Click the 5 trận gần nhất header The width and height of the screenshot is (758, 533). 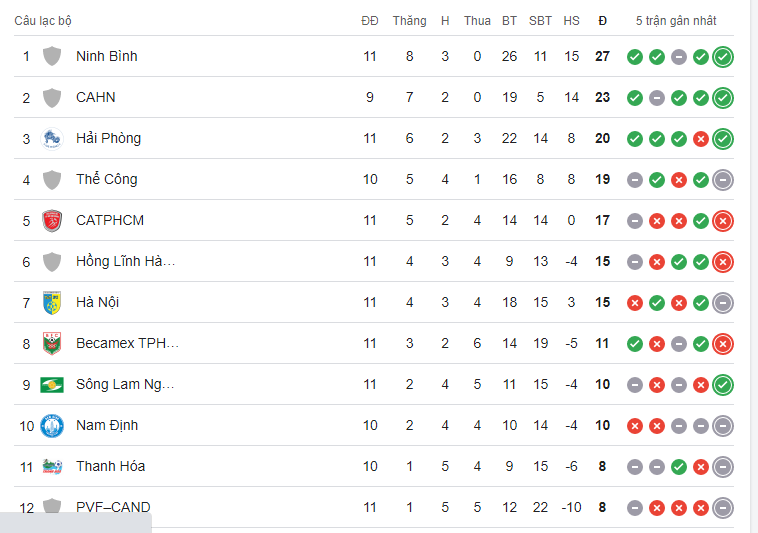point(676,21)
